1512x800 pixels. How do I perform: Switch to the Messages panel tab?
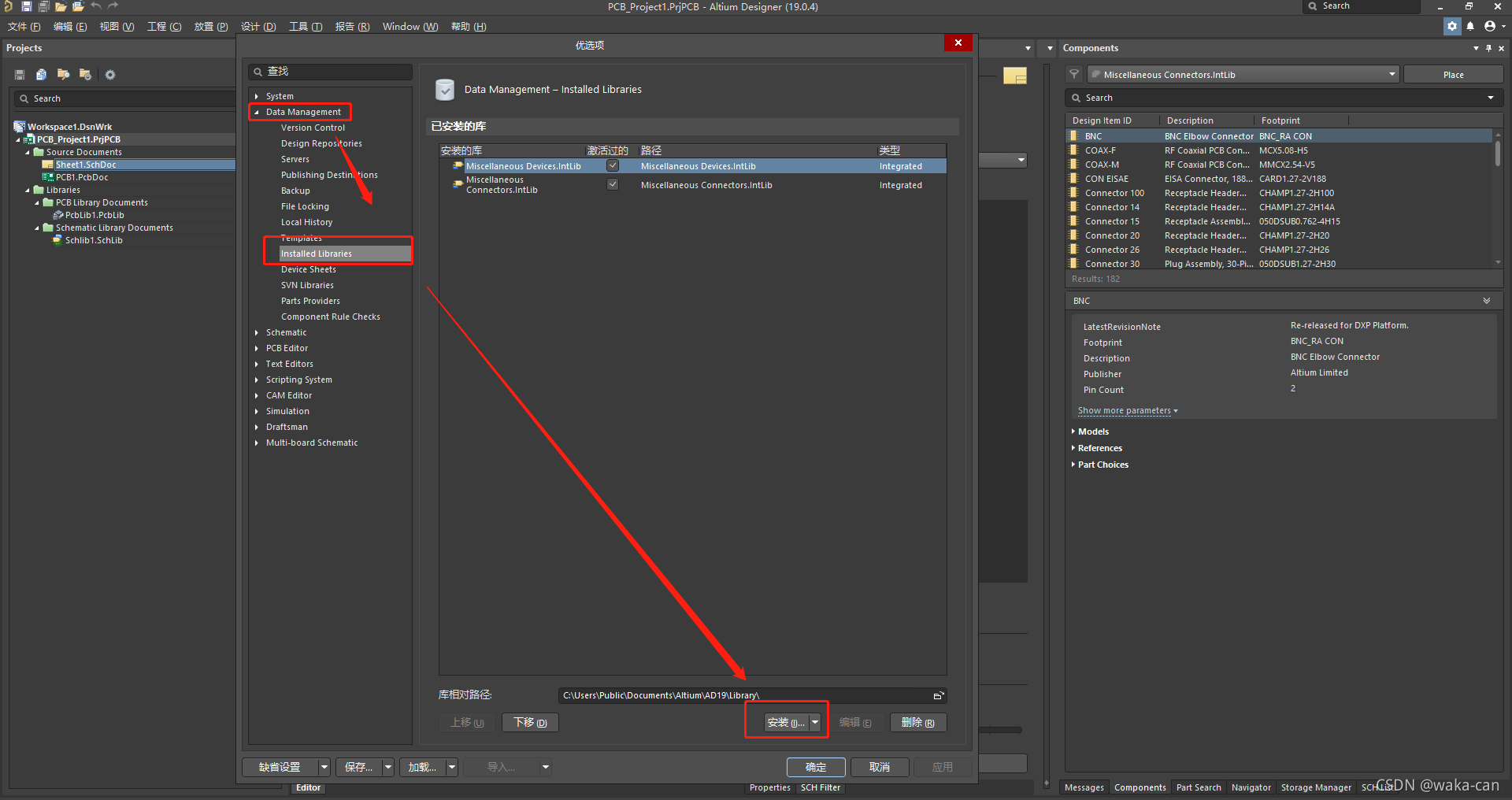pyautogui.click(x=1084, y=787)
